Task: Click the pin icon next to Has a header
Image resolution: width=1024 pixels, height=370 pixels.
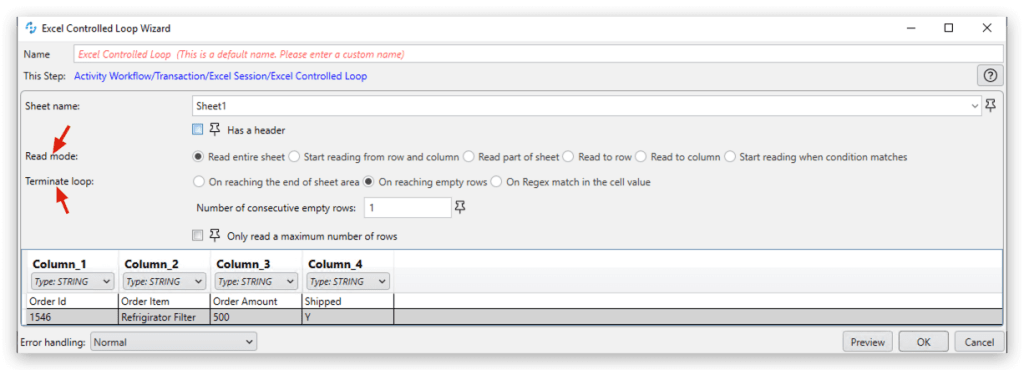Action: tap(215, 130)
